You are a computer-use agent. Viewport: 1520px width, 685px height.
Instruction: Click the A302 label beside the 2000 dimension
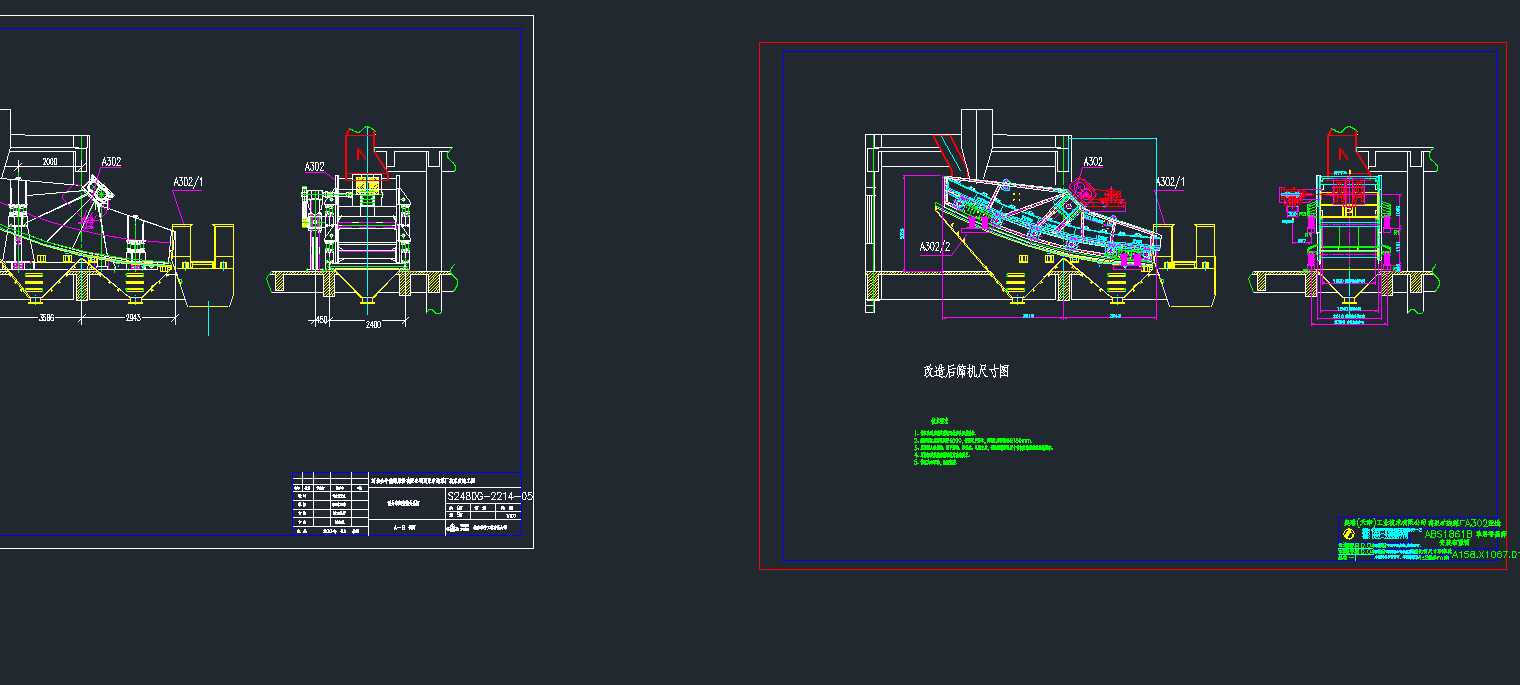(x=111, y=160)
